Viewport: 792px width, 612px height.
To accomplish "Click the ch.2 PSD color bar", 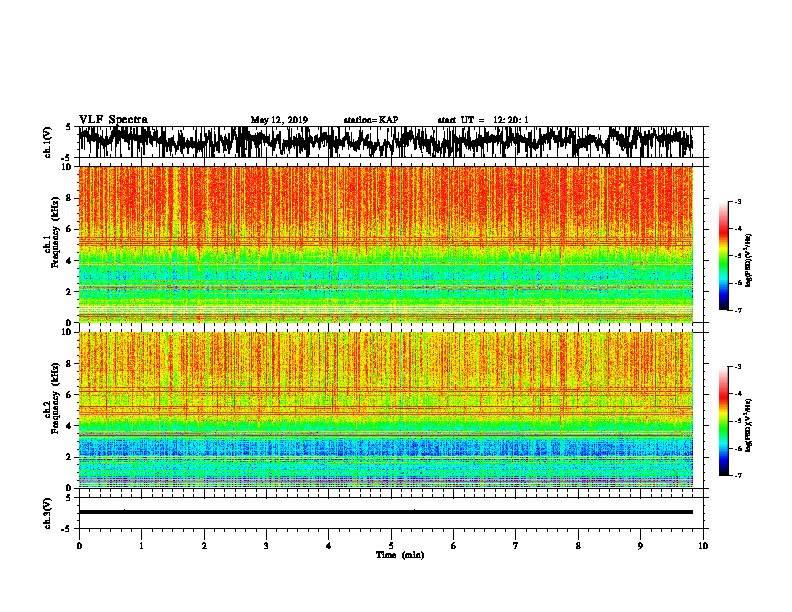I will (724, 421).
